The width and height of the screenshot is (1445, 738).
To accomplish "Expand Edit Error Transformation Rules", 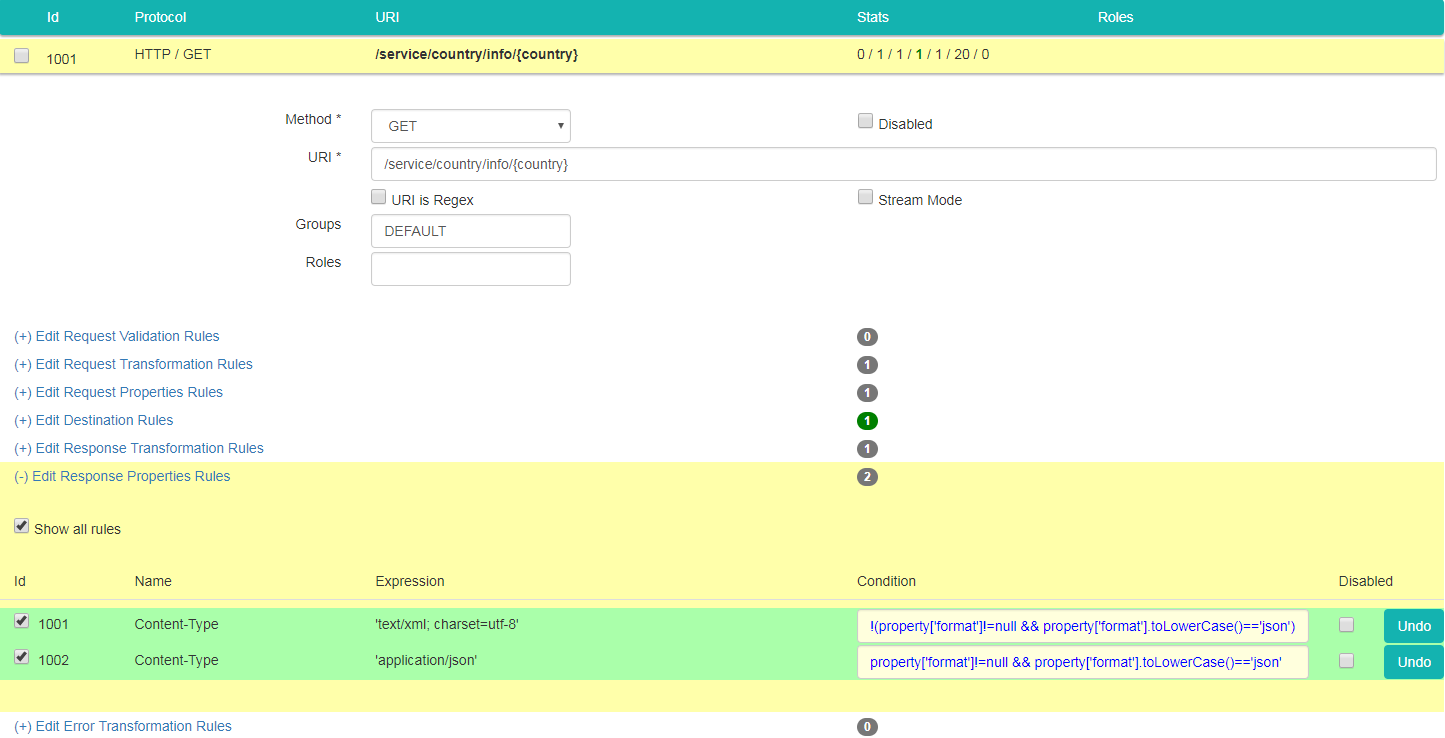I will click(123, 726).
